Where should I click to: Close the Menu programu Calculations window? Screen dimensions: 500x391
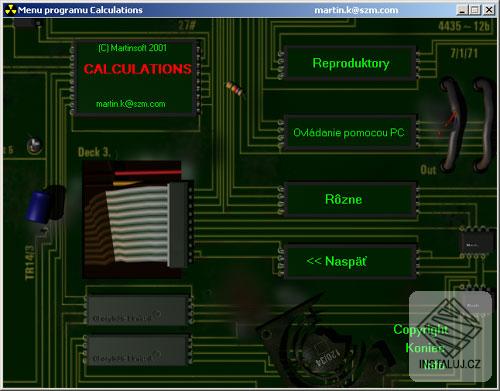[489, 10]
